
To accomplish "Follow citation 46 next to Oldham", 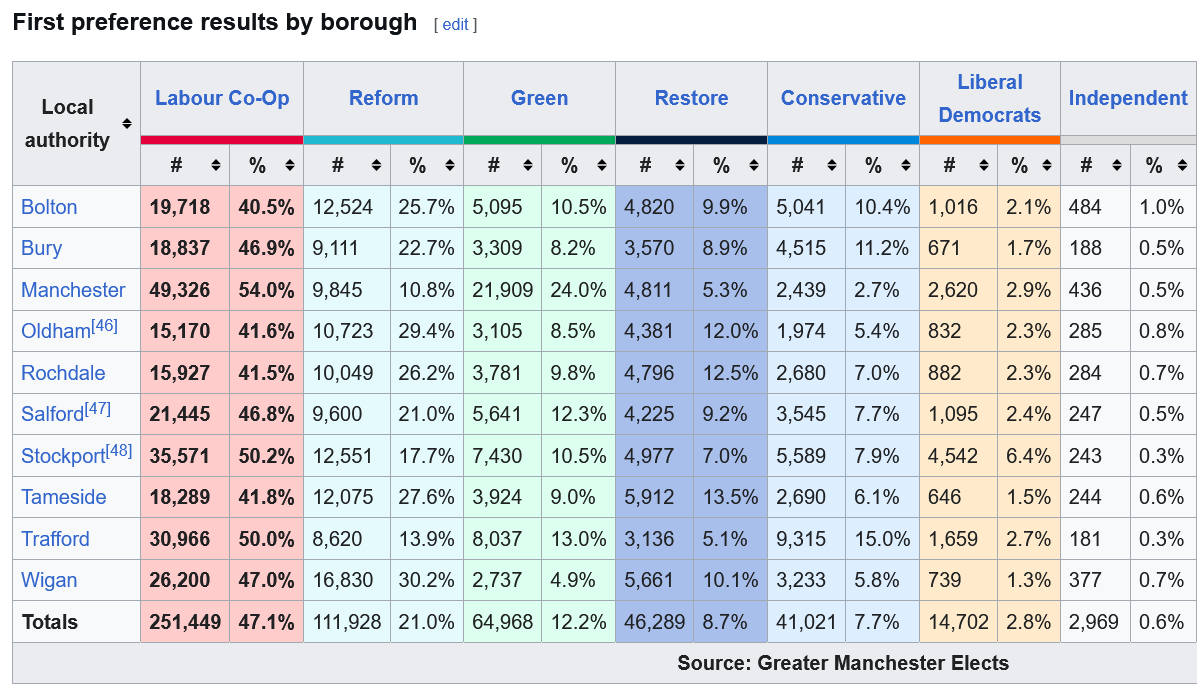I will tap(105, 325).
